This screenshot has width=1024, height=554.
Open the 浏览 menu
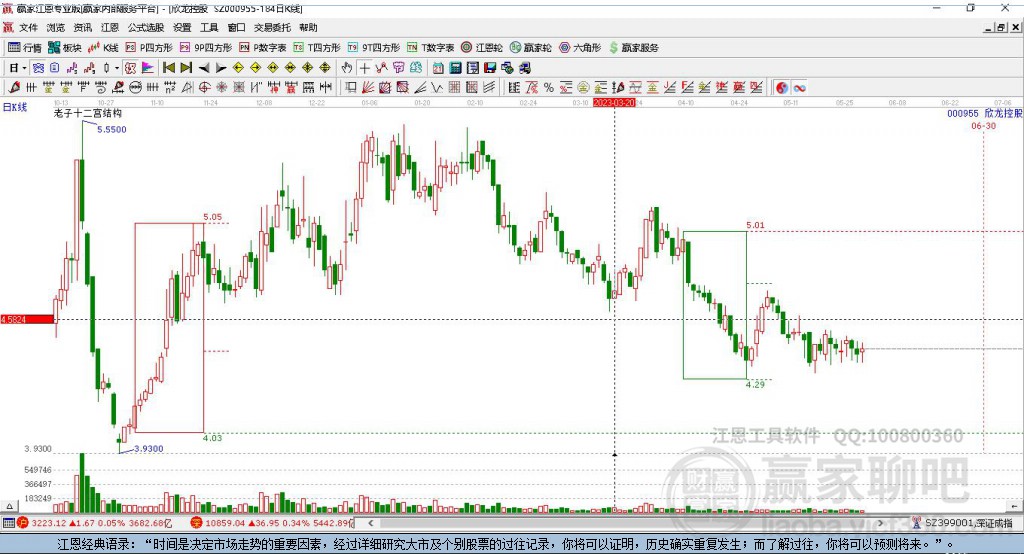coord(56,27)
